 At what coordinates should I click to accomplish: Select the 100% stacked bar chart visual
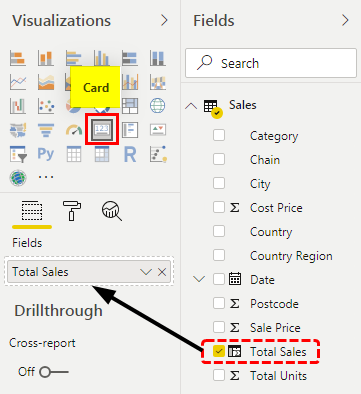(130, 58)
